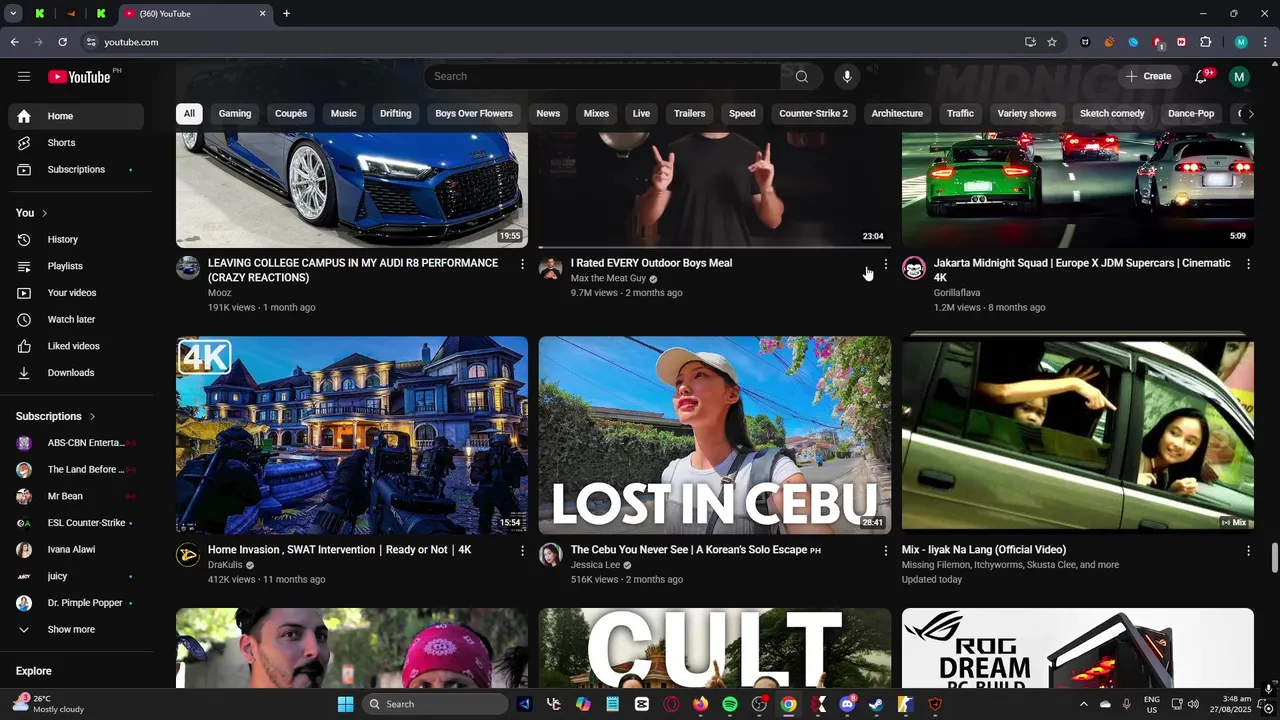Open the YouTube hamburger guide menu
Screen dimensions: 1280x720
tap(24, 77)
